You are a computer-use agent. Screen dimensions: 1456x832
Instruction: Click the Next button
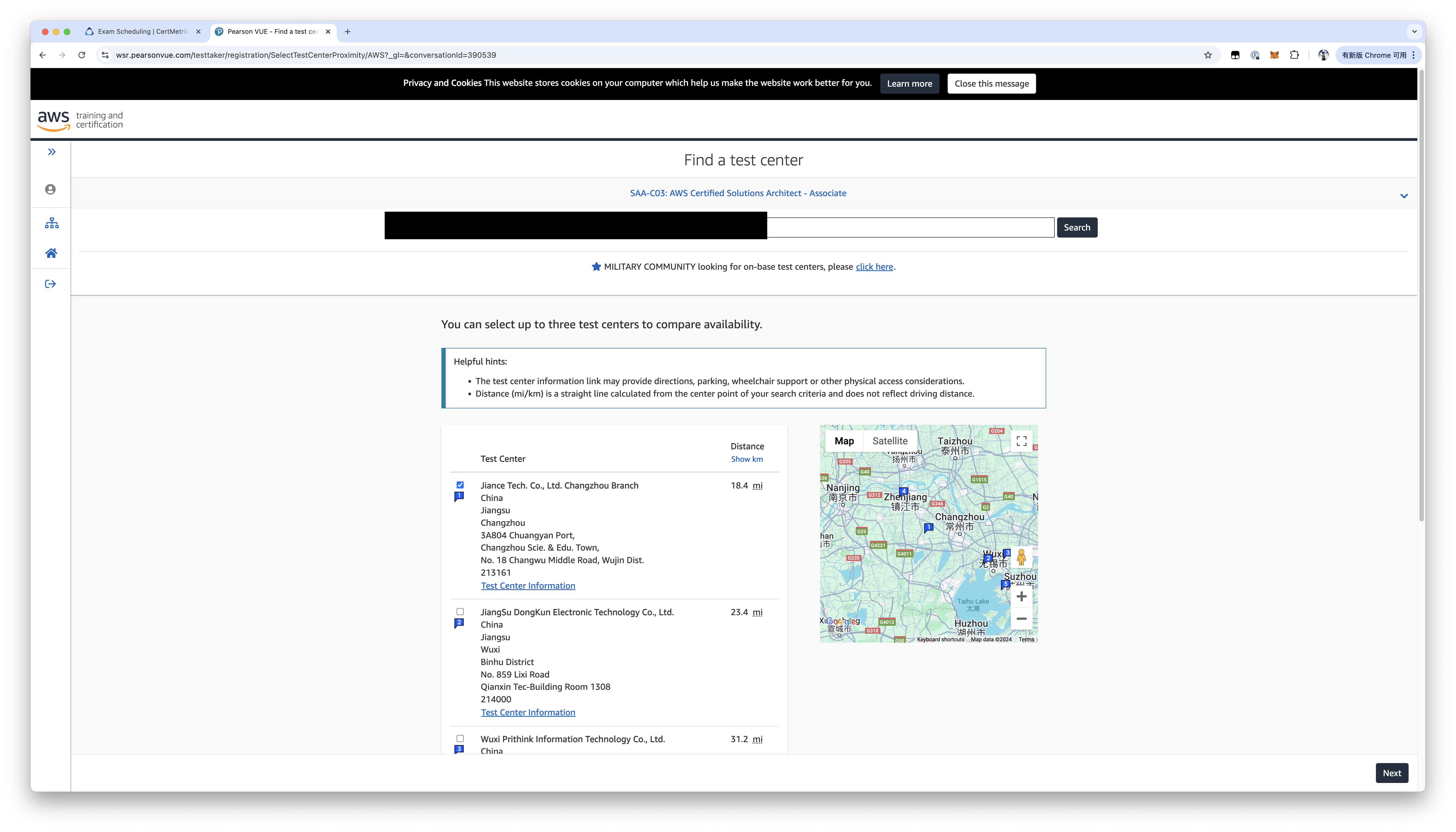pos(1391,773)
